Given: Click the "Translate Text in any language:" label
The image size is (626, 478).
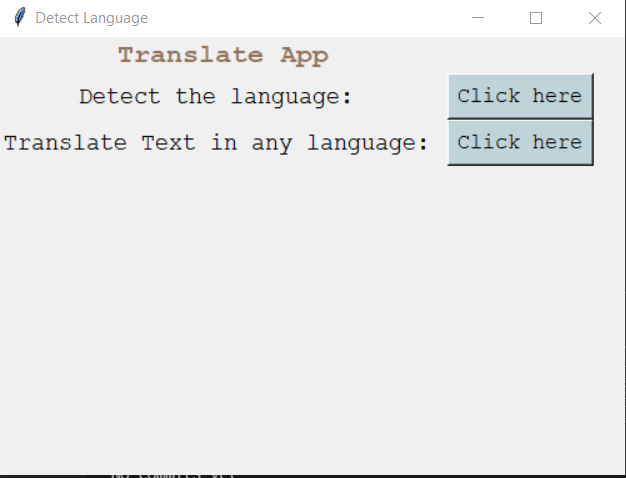Looking at the screenshot, I should tap(216, 143).
